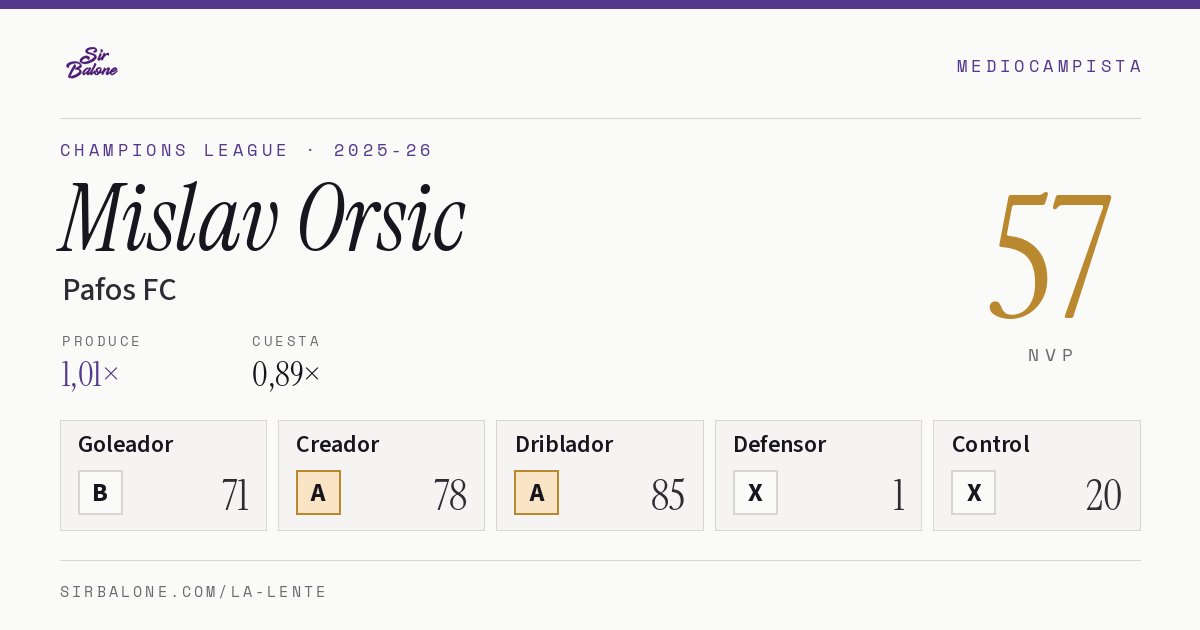Click the gold 57 NVP score

[1051, 257]
